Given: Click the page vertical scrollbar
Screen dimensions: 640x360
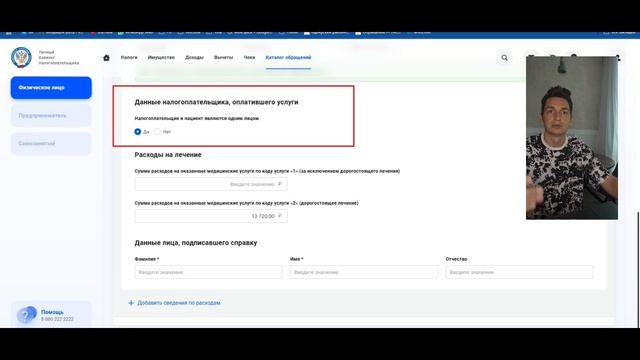Looking at the screenshot, I should [x=638, y=269].
